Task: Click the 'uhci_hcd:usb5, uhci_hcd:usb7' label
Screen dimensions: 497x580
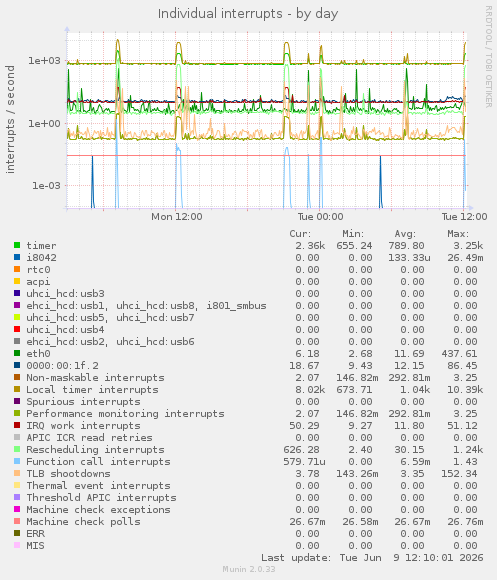Action: pos(110,317)
